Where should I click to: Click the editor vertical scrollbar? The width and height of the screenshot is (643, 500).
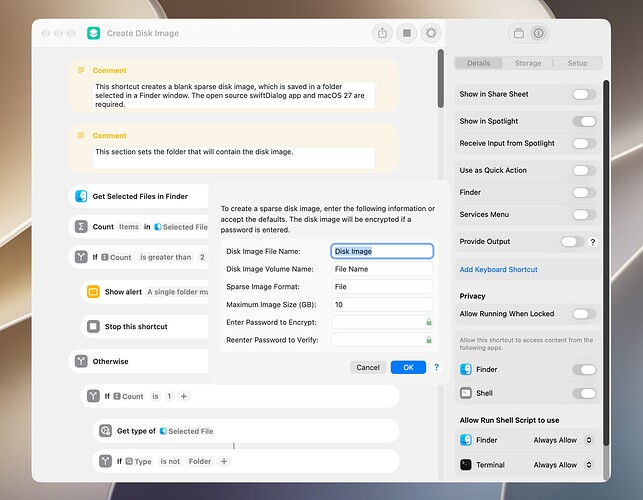click(x=441, y=78)
